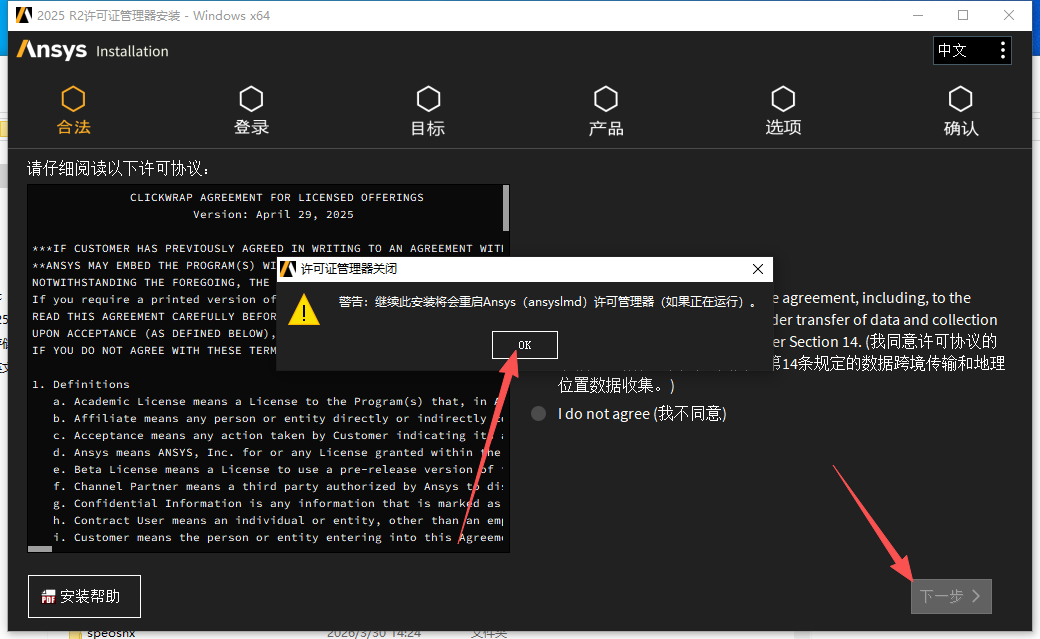Click the 登录 step hexagon icon

[250, 100]
